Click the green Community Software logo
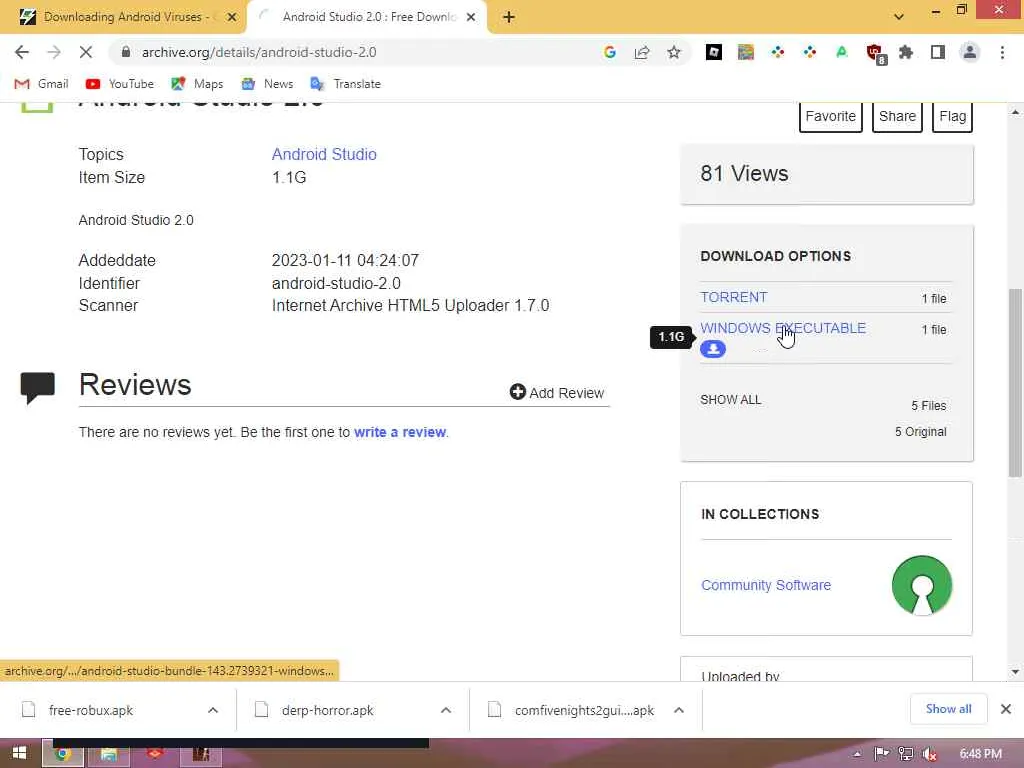This screenshot has height=768, width=1024. pos(921,585)
